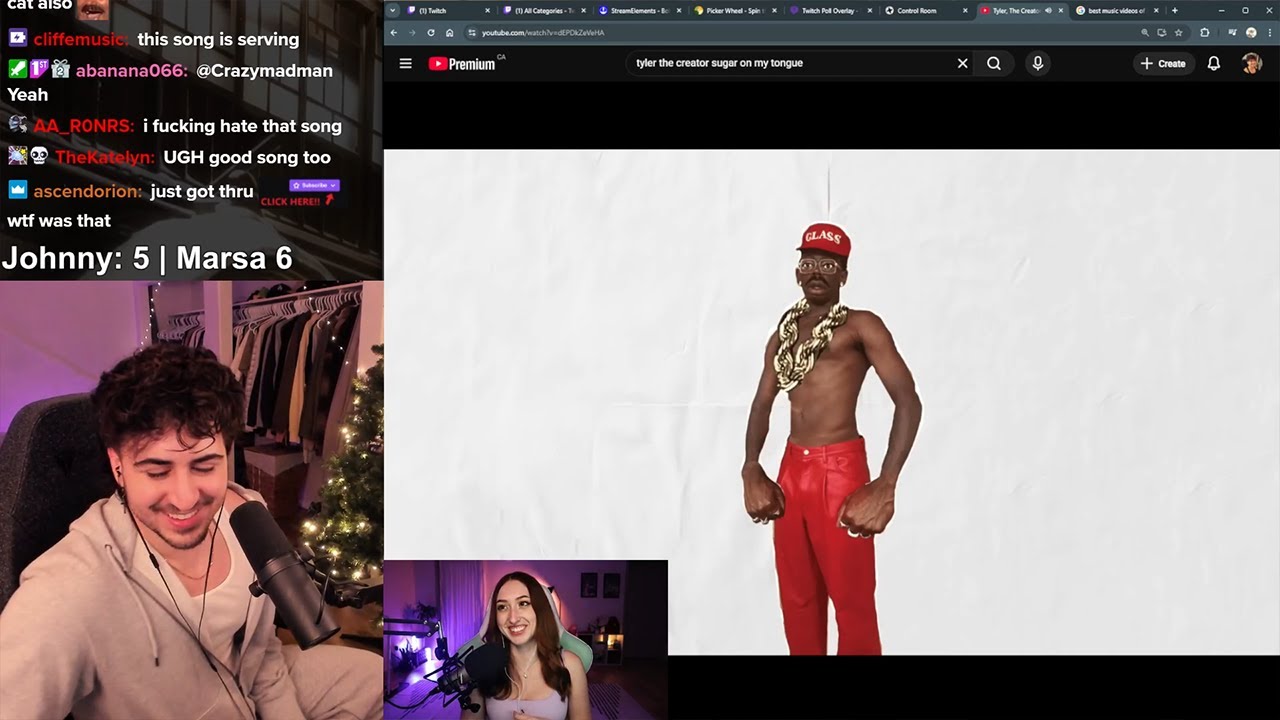Reload the page with browser refresh
The height and width of the screenshot is (720, 1280).
pos(431,33)
